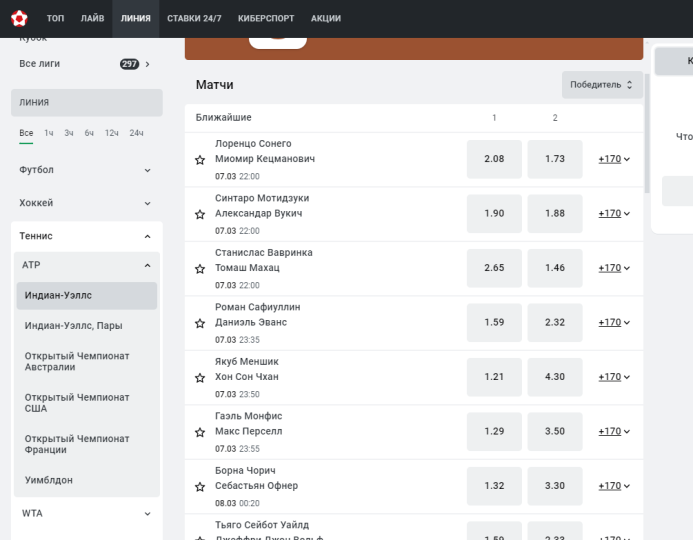
Task: Filter matches within 6ч
Action: click(89, 133)
